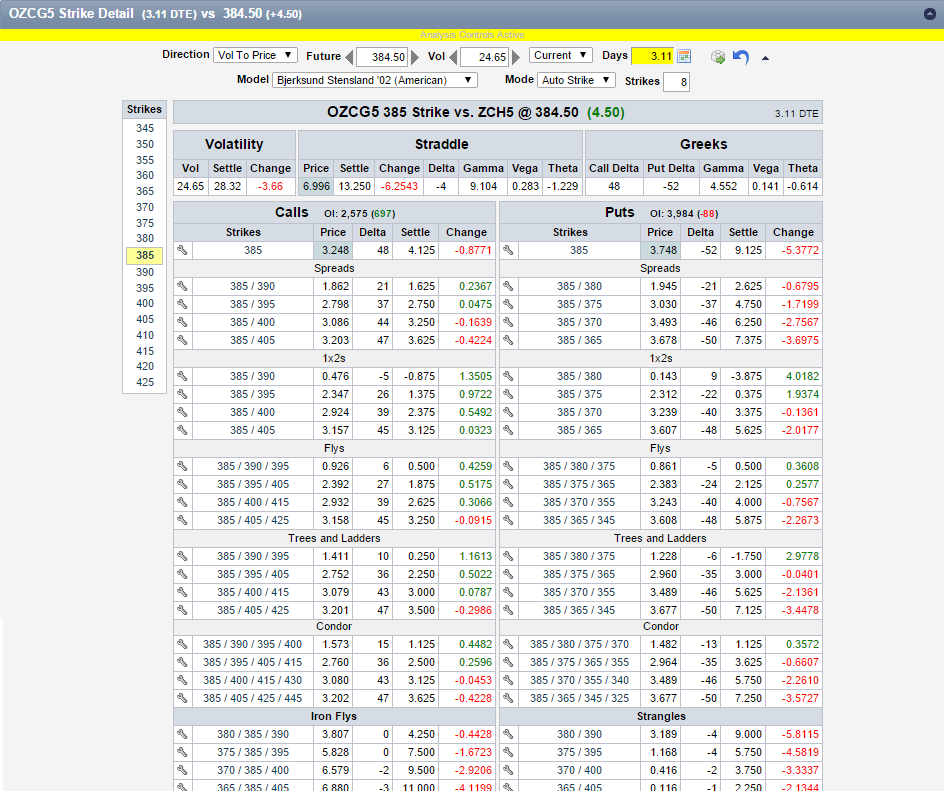Click the blue undo arrow icon

click(741, 57)
